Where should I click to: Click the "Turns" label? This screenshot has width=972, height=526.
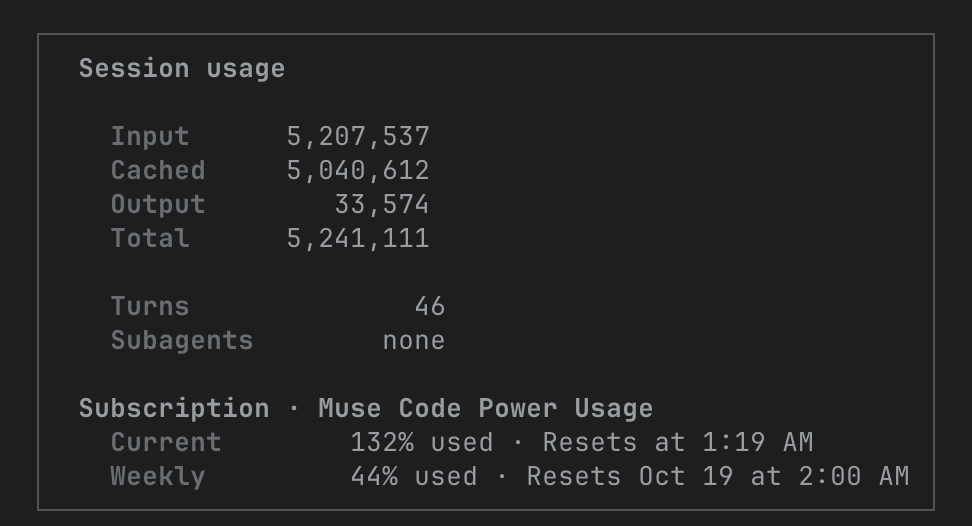[150, 307]
